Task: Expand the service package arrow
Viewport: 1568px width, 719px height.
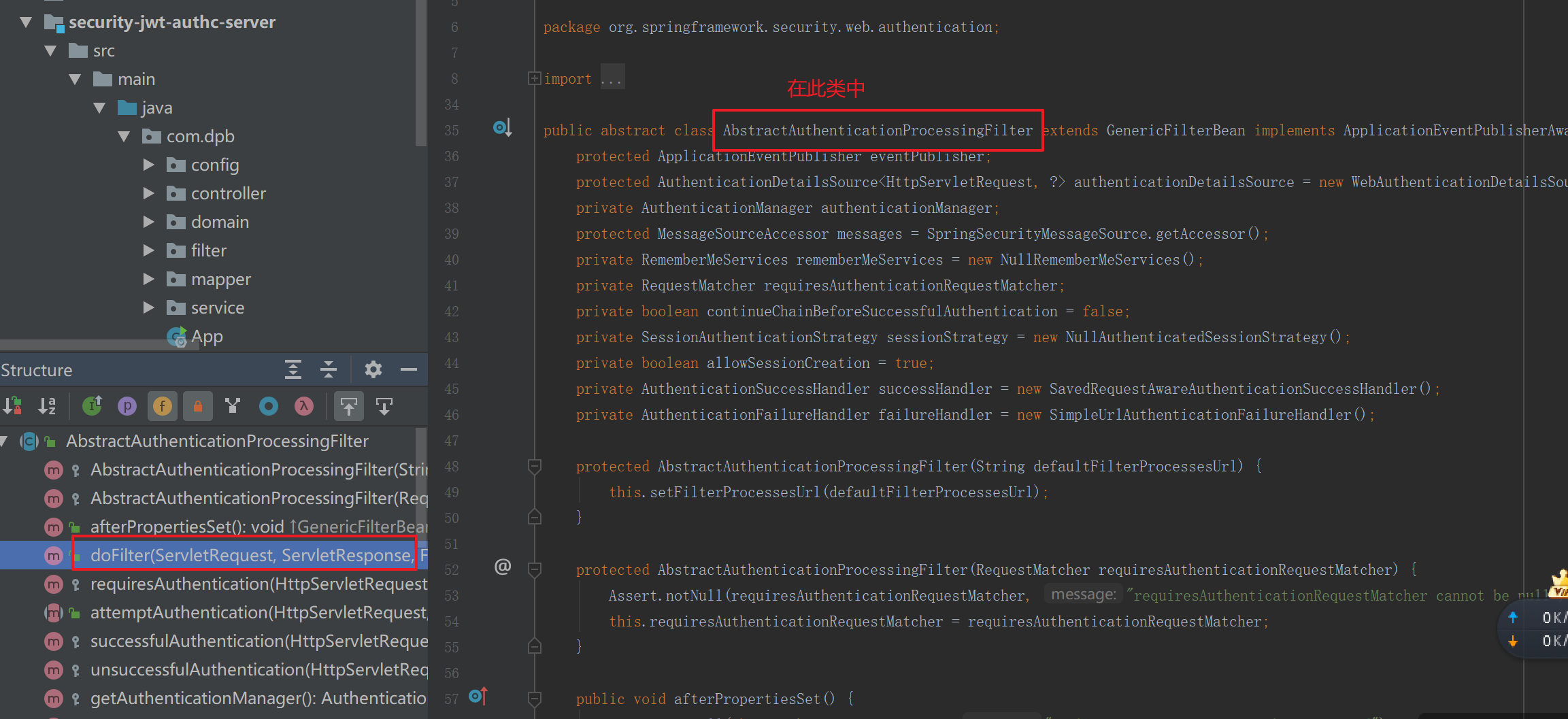Action: [x=149, y=307]
